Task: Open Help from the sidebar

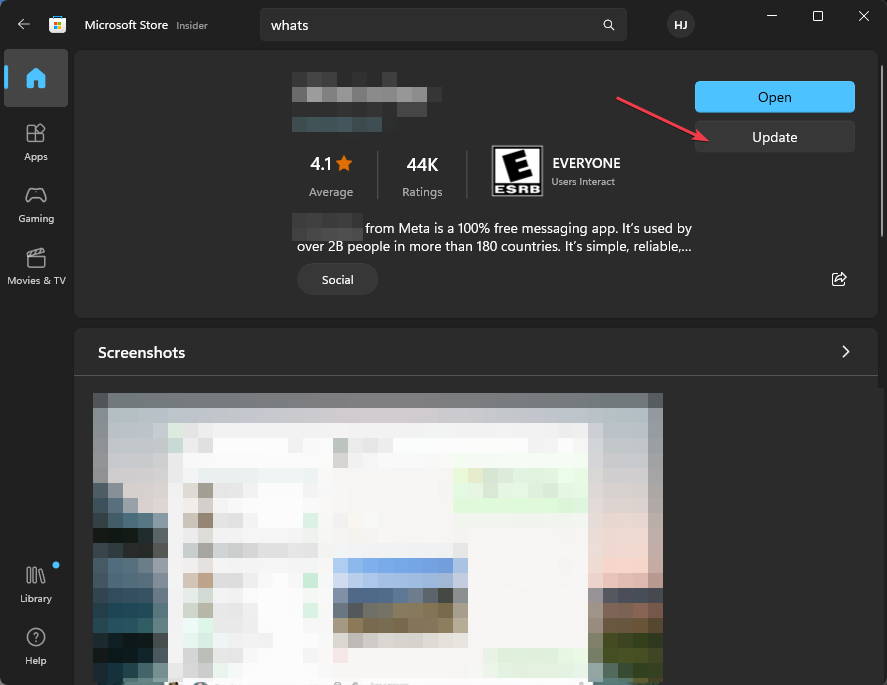Action: pos(36,647)
